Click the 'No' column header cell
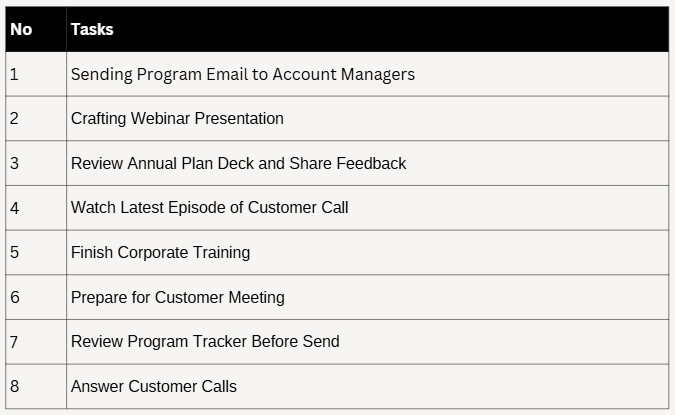 (x=35, y=29)
